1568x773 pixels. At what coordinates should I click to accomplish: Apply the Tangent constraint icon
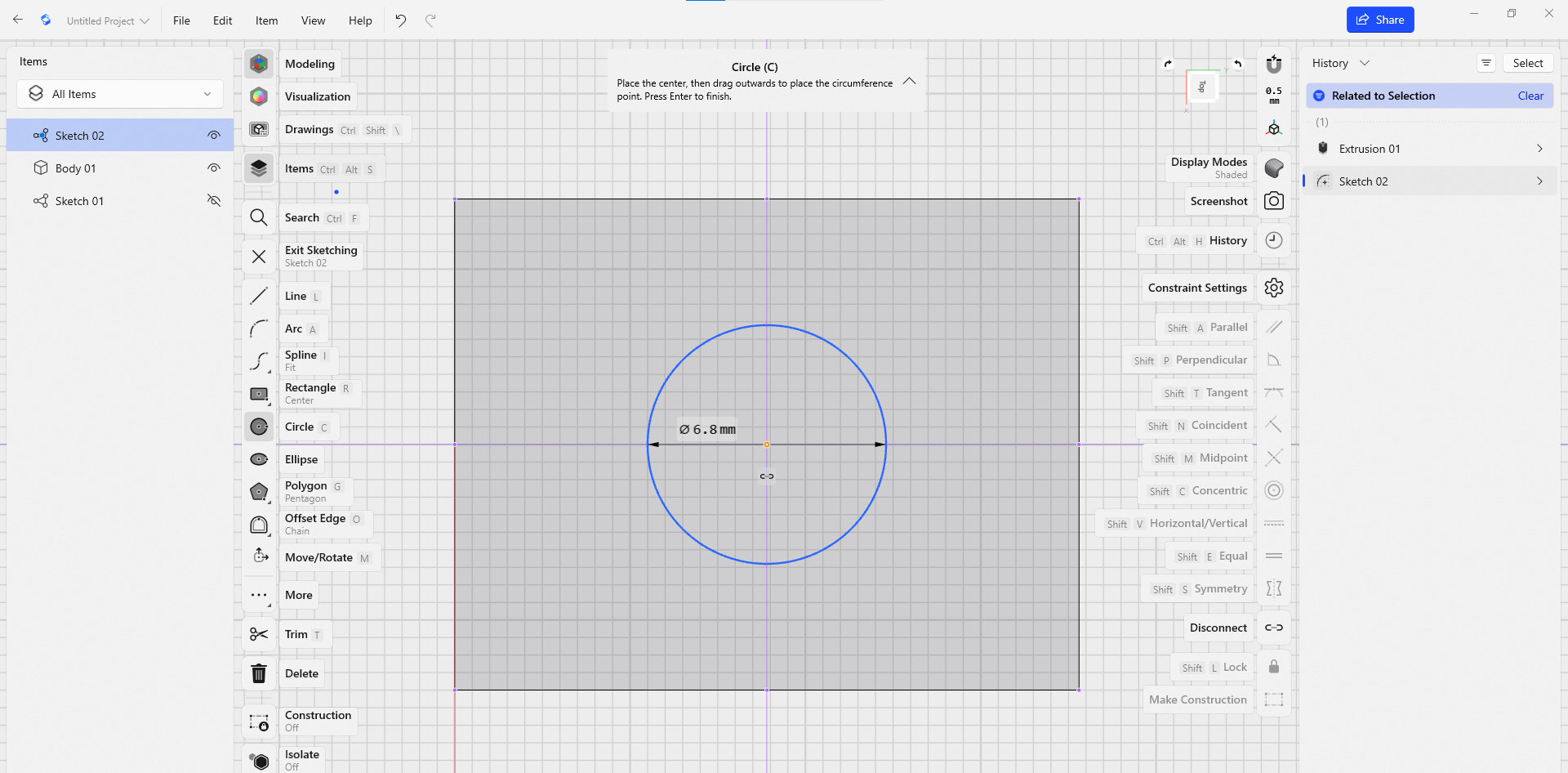pos(1274,392)
